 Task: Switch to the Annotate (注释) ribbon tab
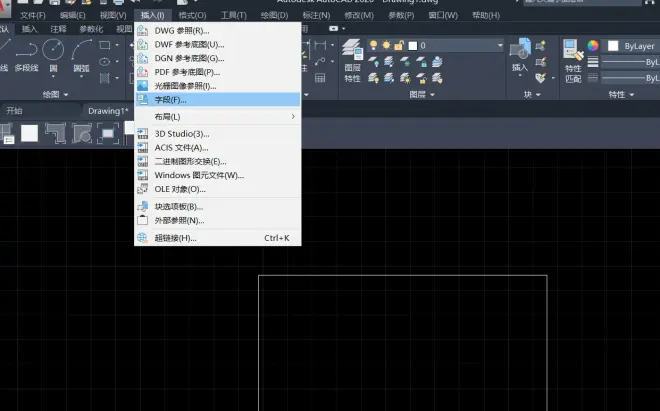[58, 29]
